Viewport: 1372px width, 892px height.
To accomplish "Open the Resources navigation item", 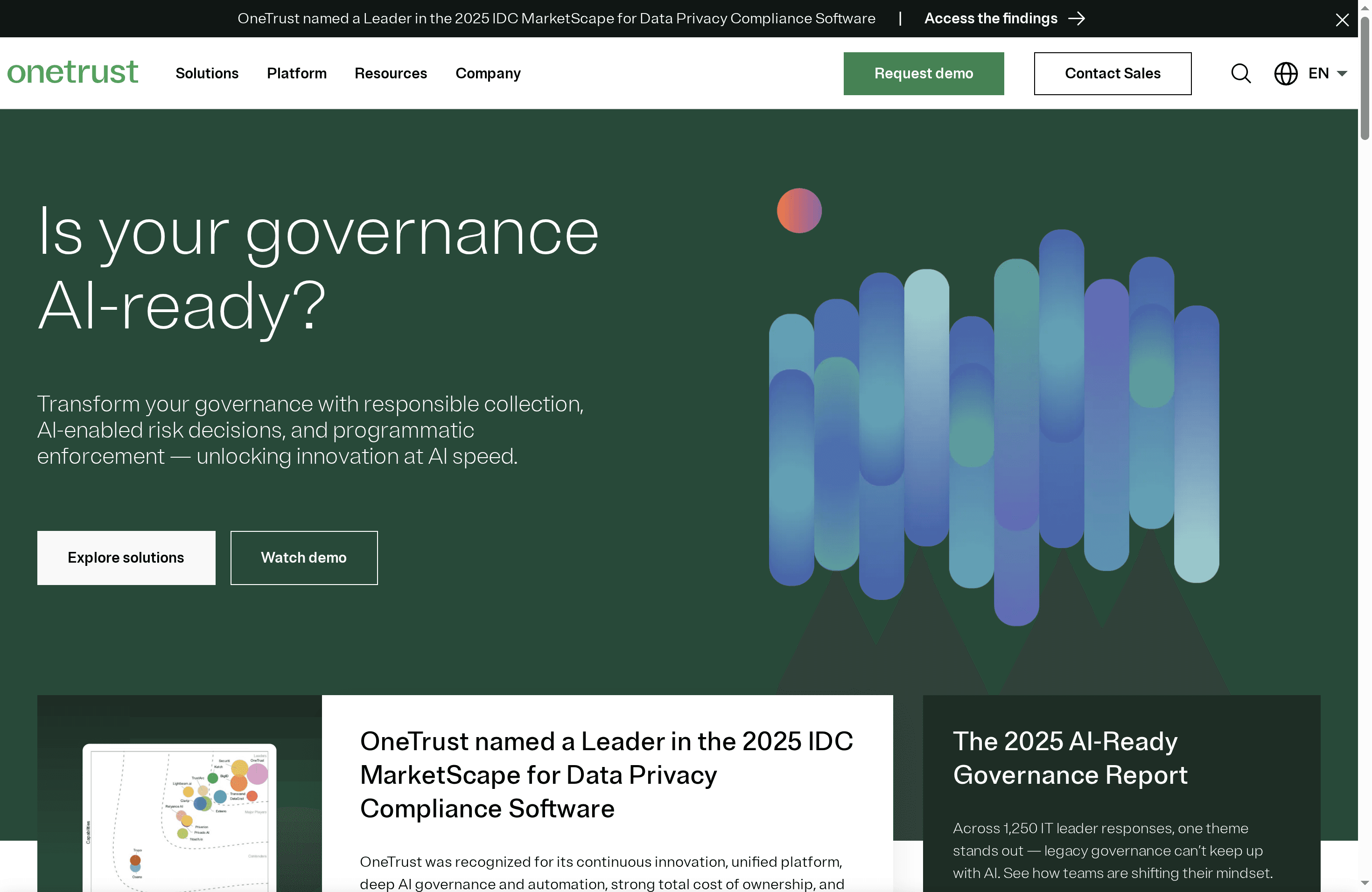I will [391, 73].
